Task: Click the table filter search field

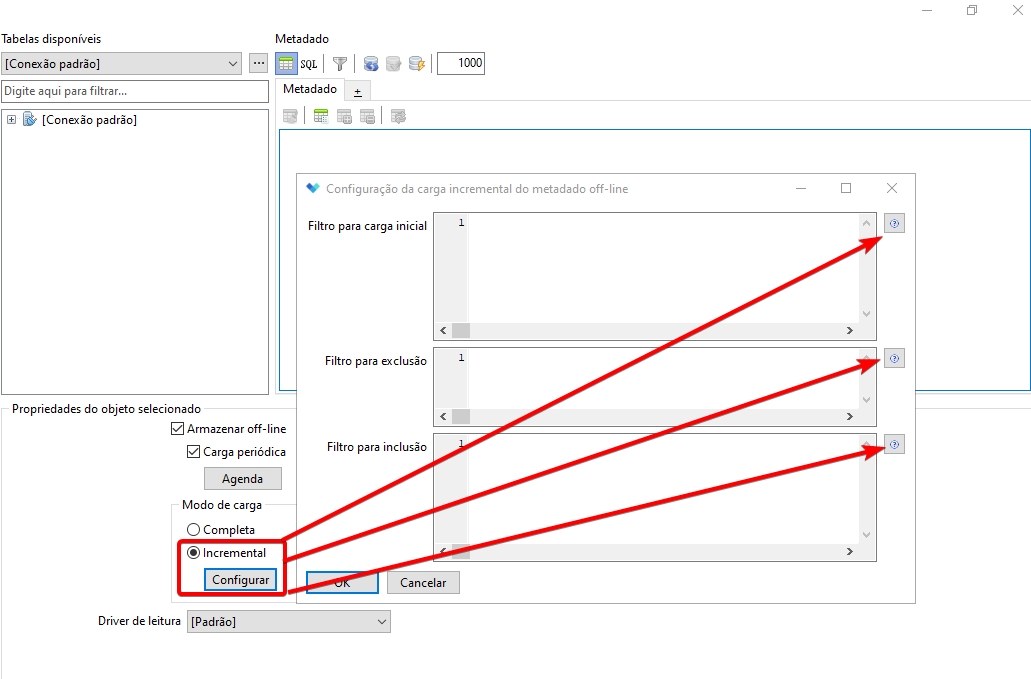Action: (x=135, y=91)
